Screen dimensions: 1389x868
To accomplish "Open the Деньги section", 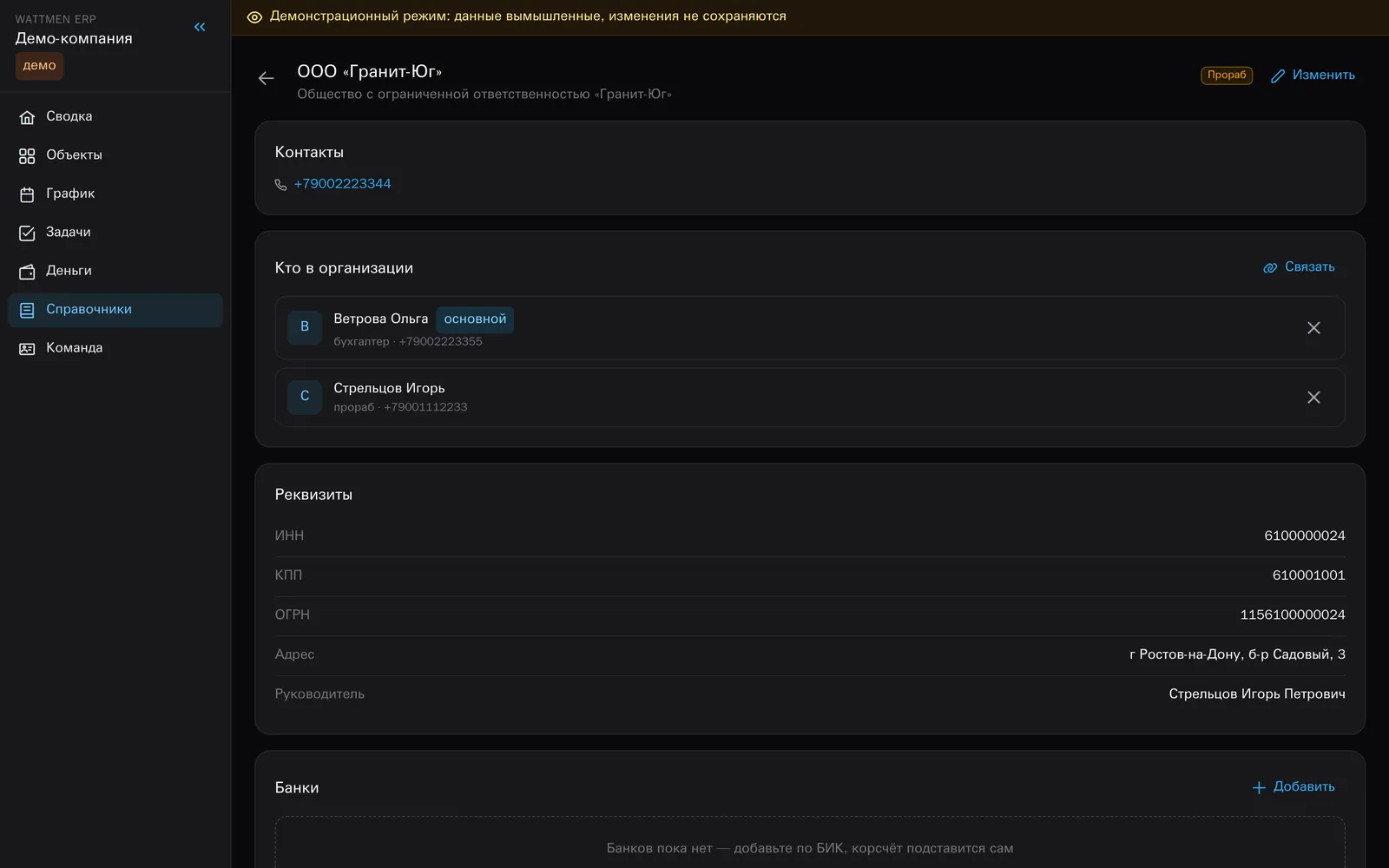I will pyautogui.click(x=115, y=271).
